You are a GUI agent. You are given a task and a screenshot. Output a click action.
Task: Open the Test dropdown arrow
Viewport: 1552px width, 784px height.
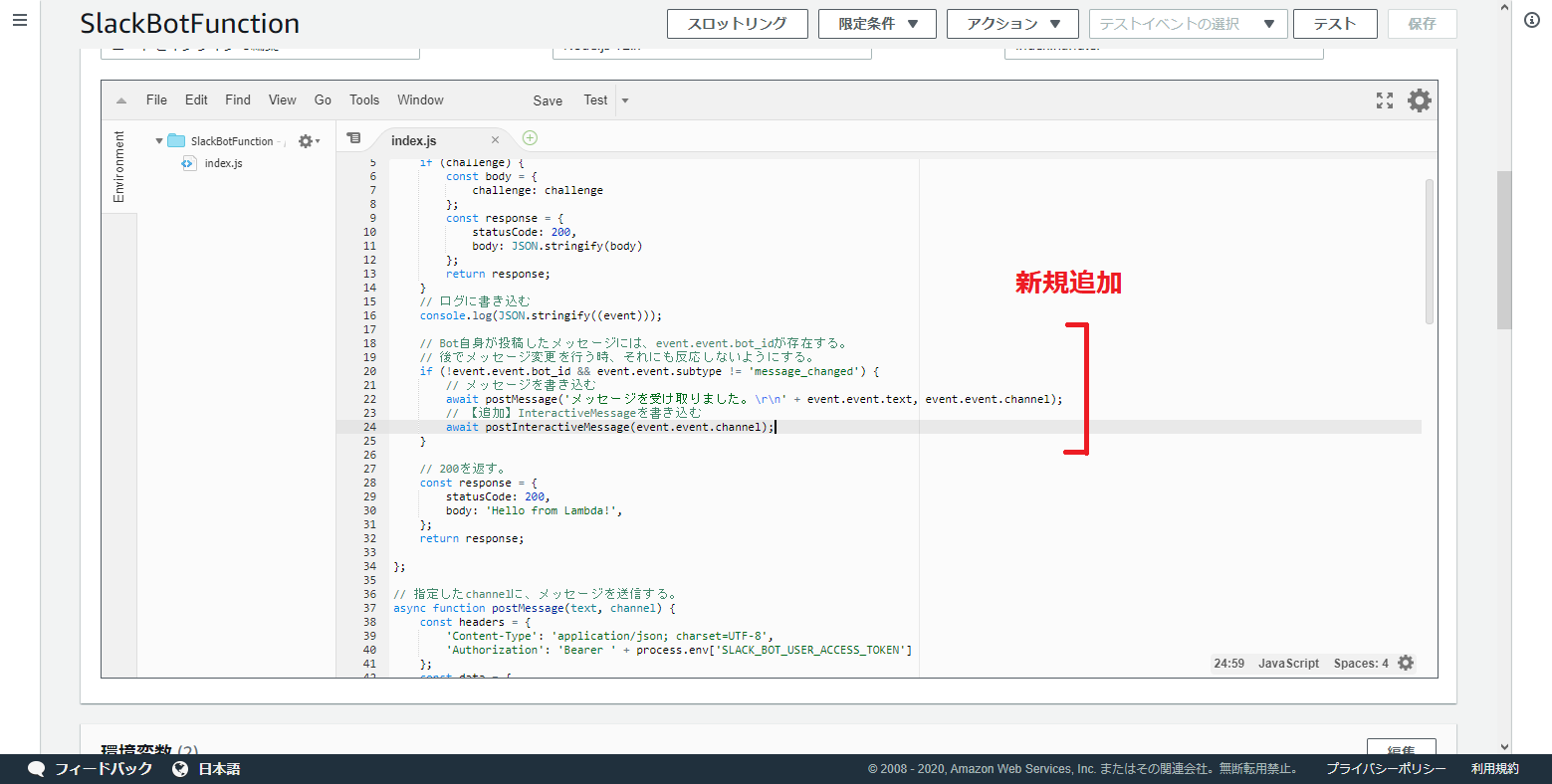pyautogui.click(x=625, y=100)
